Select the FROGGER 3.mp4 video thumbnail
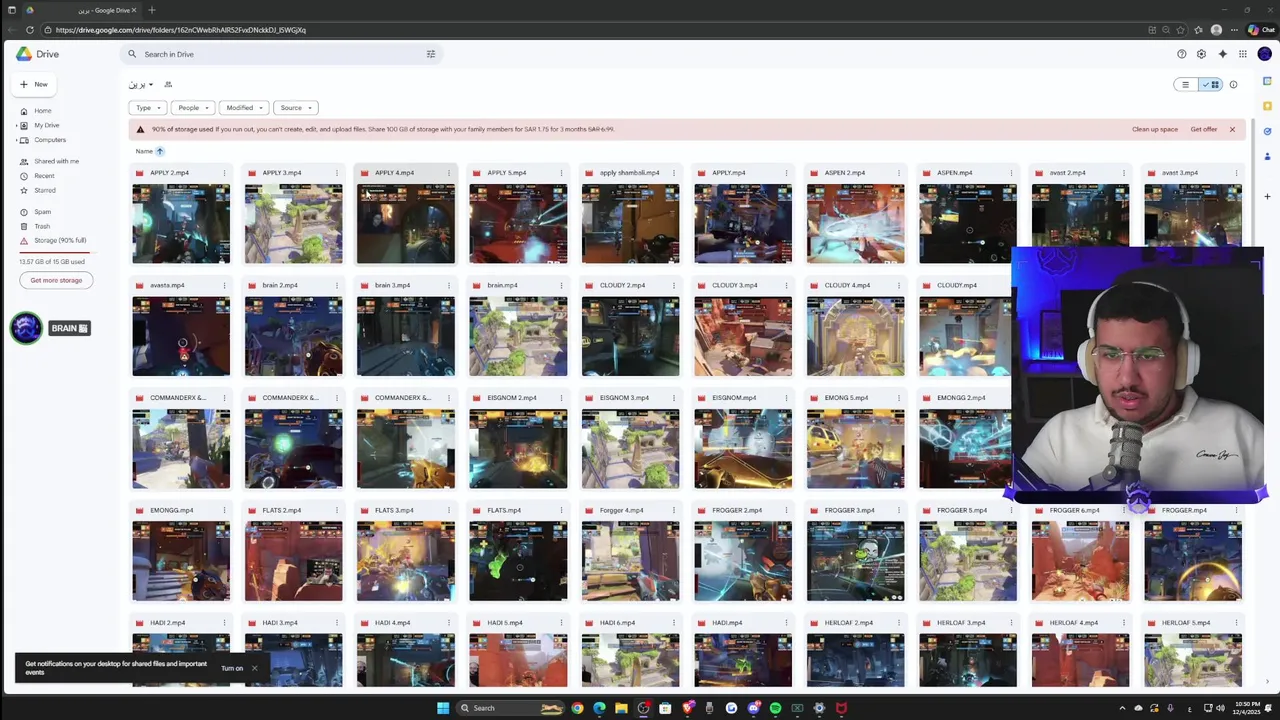Image resolution: width=1280 pixels, height=720 pixels. click(855, 561)
